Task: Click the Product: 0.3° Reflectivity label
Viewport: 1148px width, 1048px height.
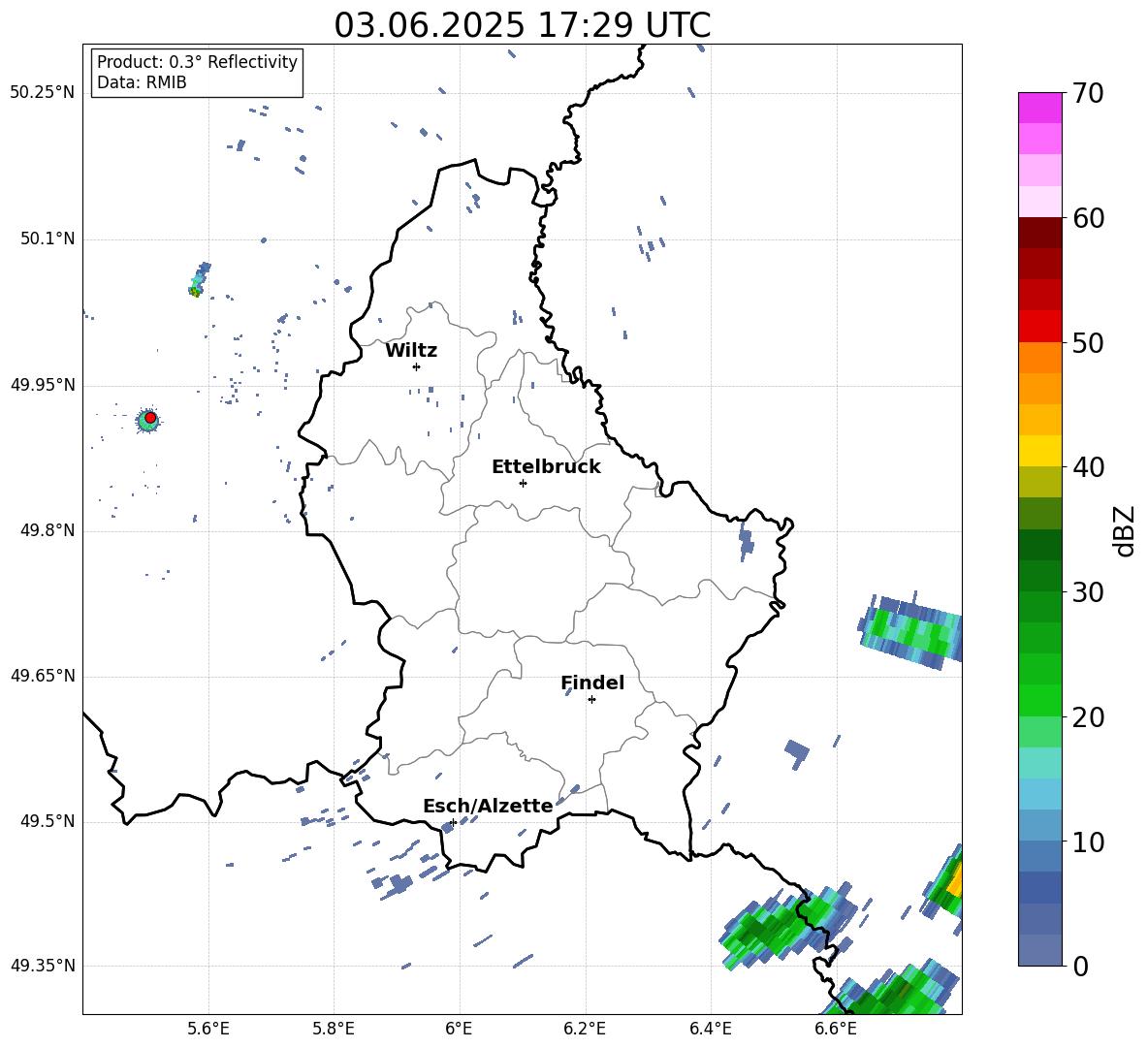Action: pyautogui.click(x=197, y=62)
